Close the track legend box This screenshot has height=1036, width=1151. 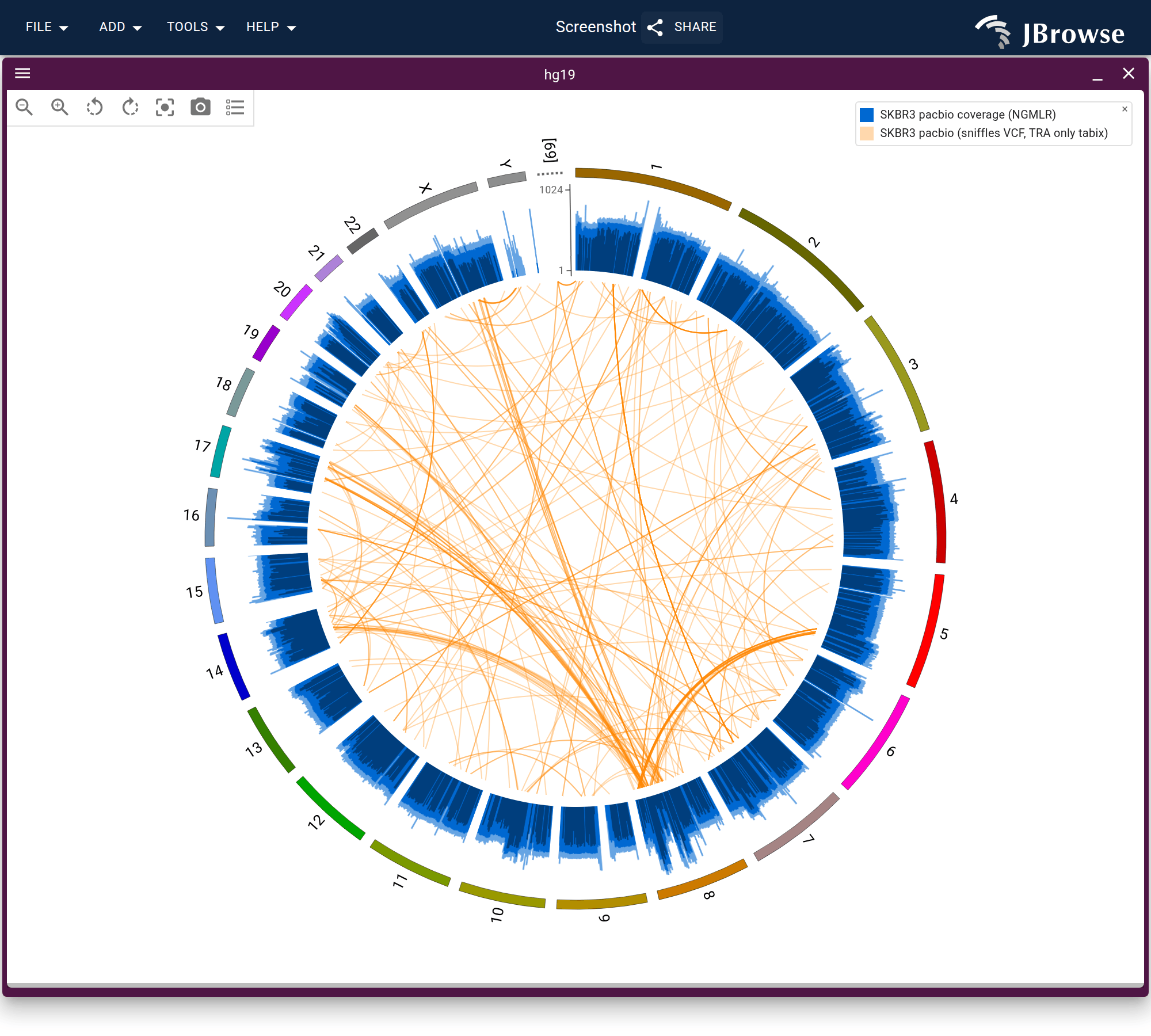[x=1125, y=109]
